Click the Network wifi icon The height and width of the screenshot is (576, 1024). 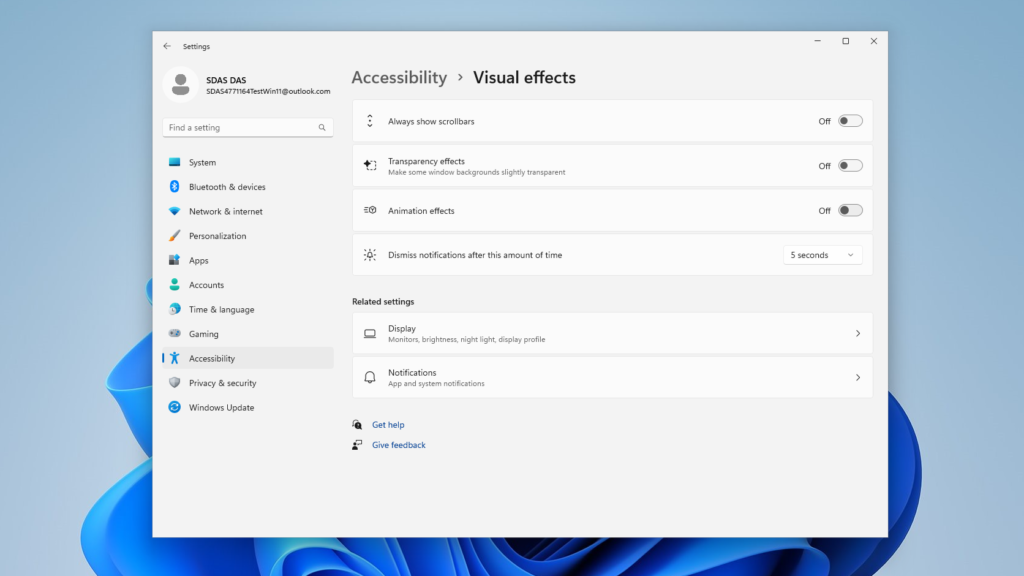(174, 212)
